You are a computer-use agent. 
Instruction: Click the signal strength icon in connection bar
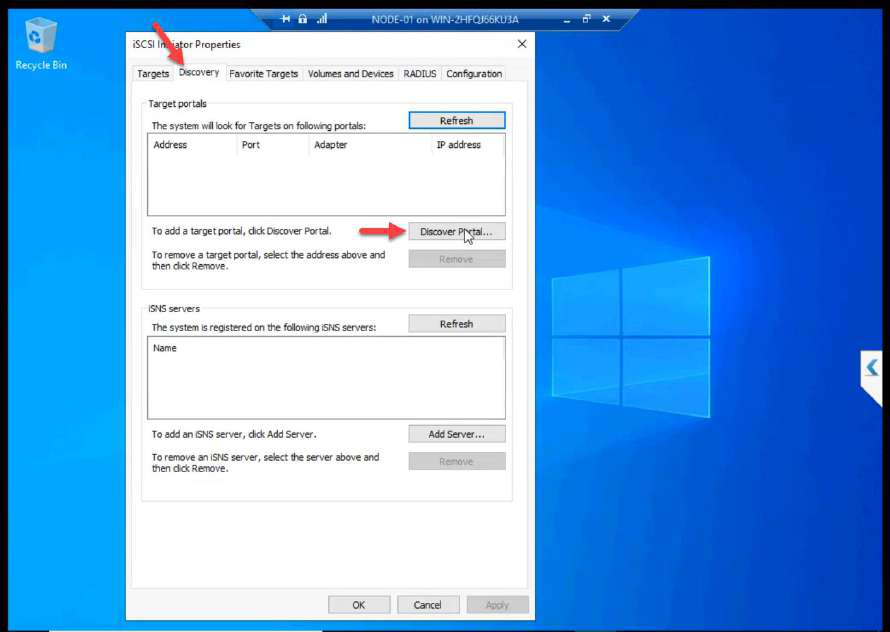click(322, 19)
